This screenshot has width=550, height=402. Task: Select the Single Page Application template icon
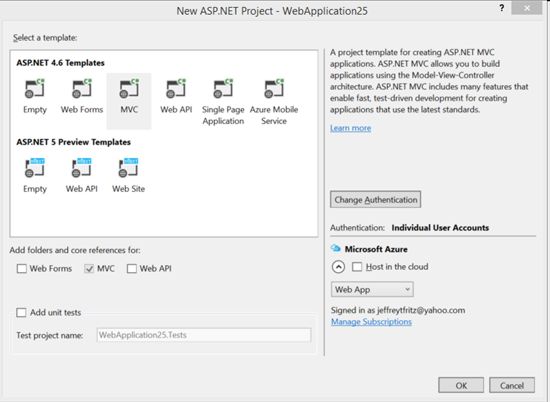tap(223, 89)
